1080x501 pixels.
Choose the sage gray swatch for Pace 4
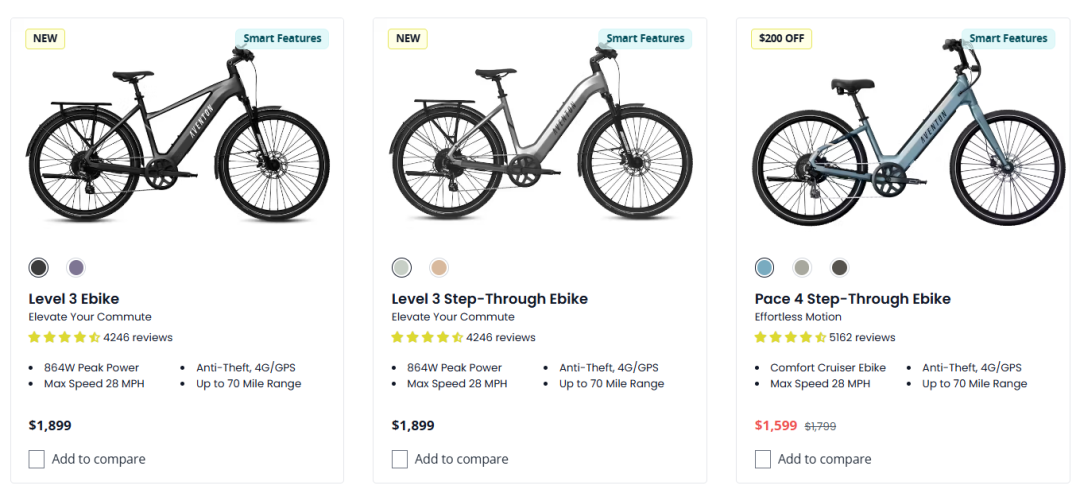(x=802, y=267)
